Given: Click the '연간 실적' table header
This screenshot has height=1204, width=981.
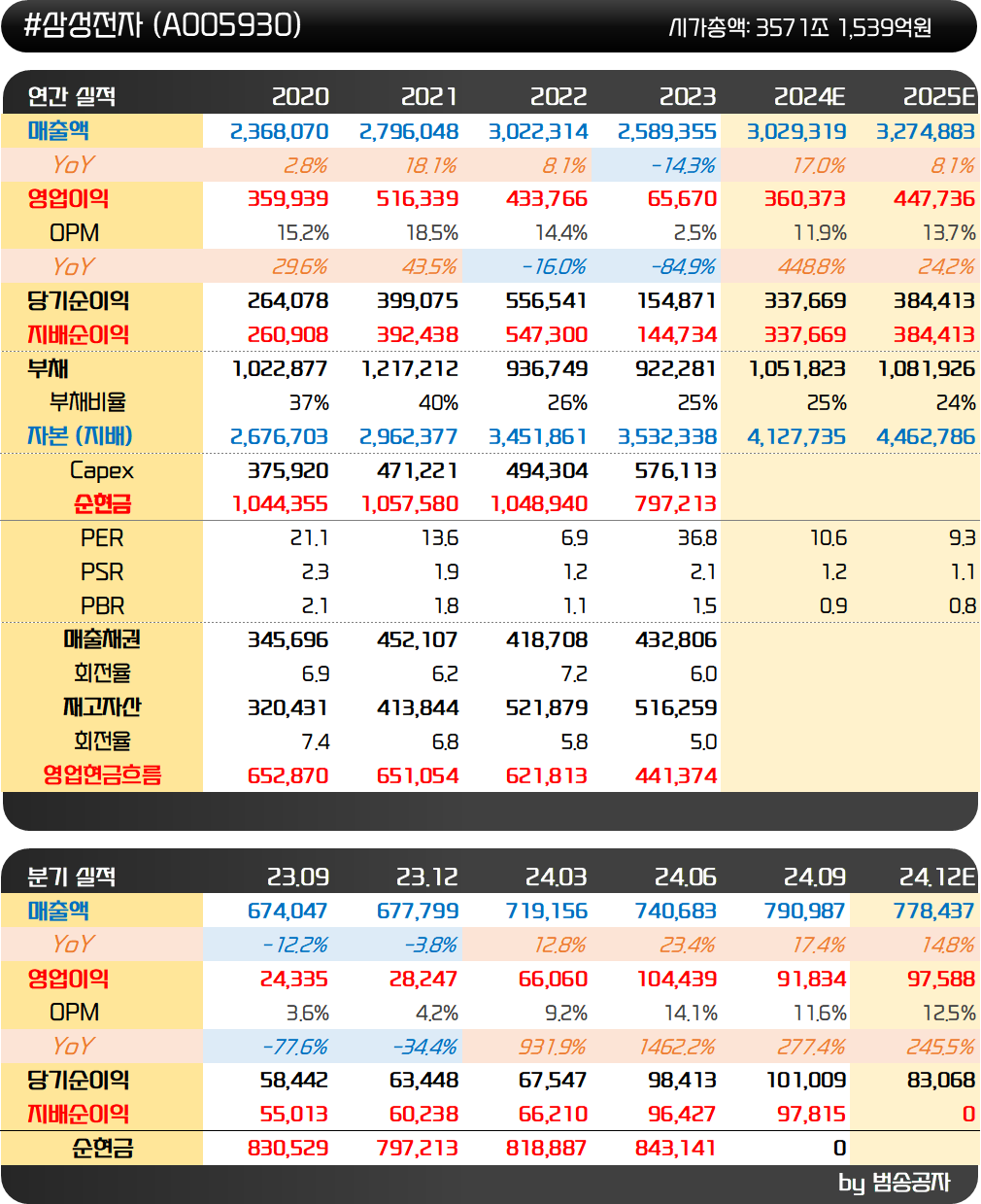Looking at the screenshot, I should 71,96.
